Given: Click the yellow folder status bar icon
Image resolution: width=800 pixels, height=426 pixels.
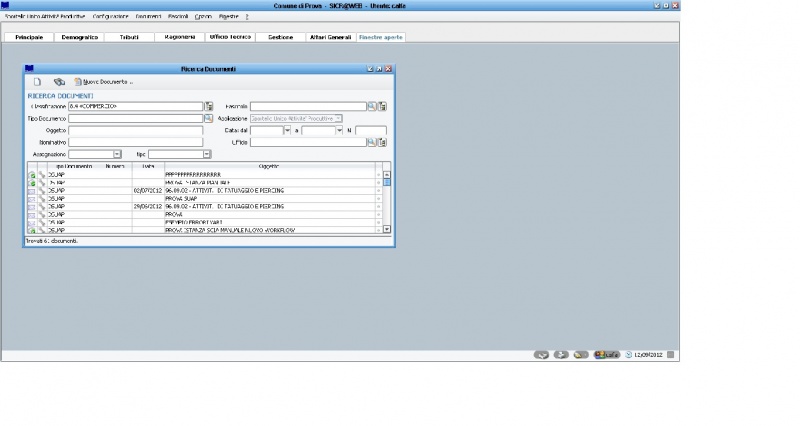Looking at the screenshot, I should [581, 355].
